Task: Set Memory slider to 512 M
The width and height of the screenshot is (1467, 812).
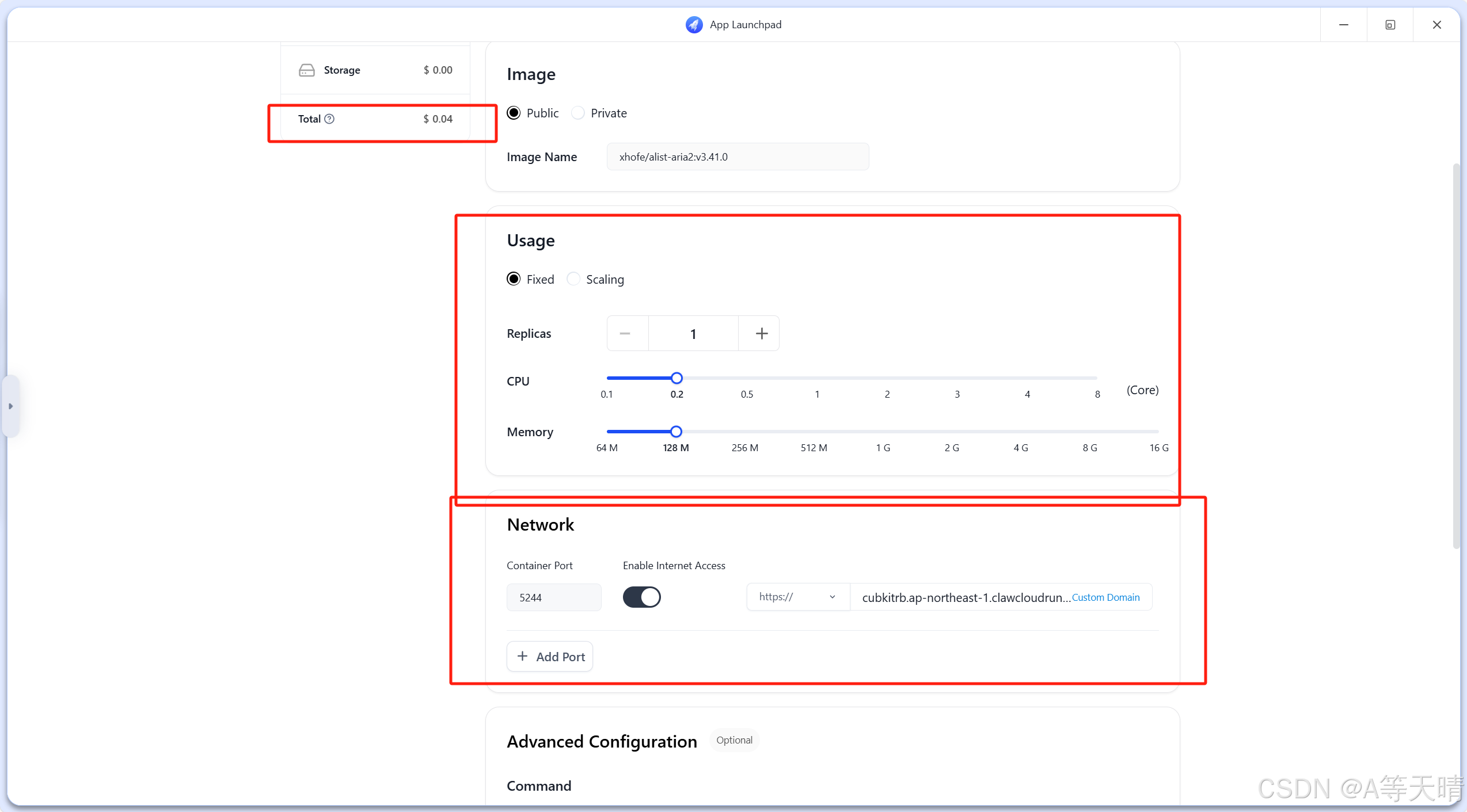Action: coord(814,432)
